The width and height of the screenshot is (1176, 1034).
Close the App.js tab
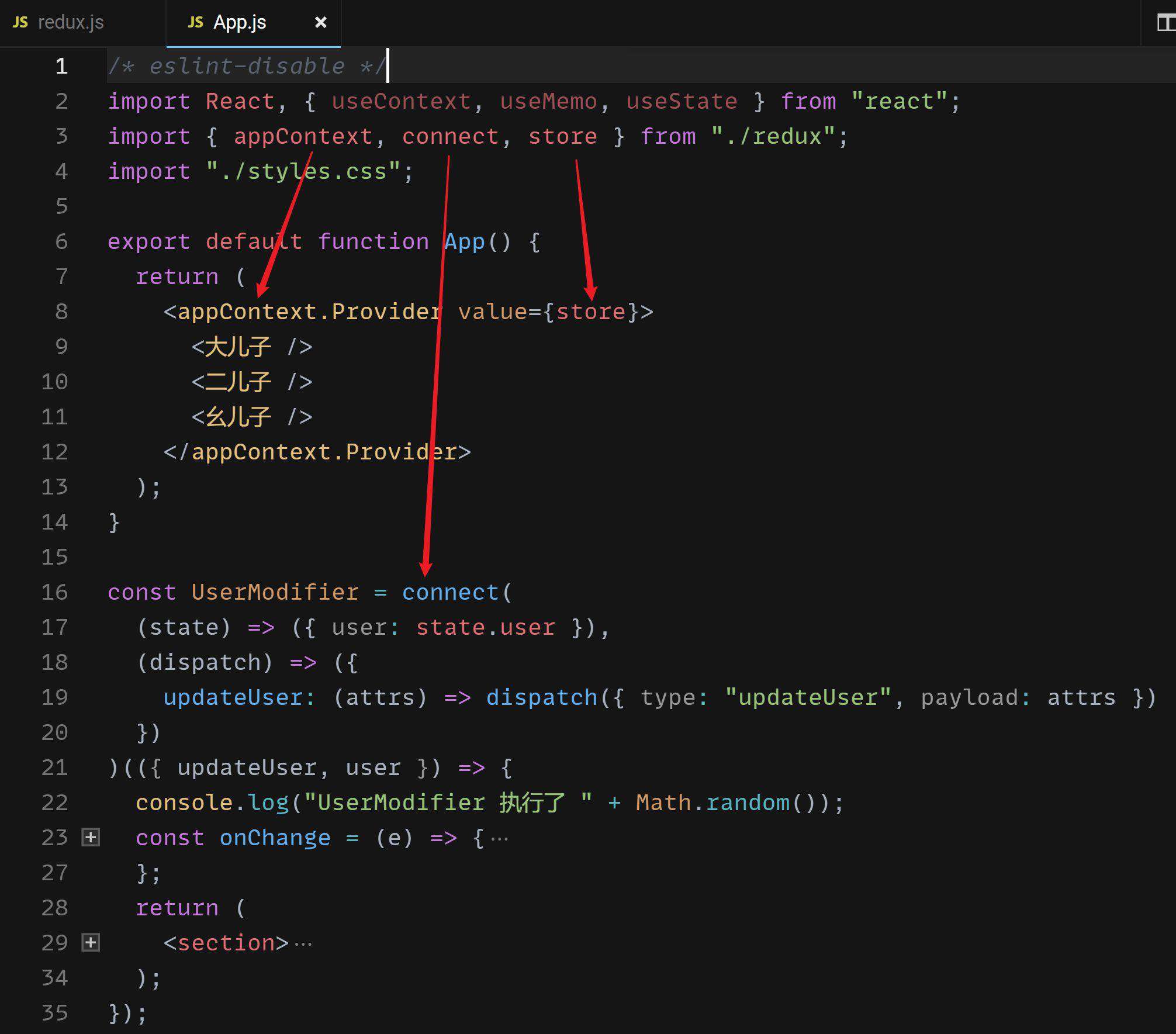coord(320,22)
